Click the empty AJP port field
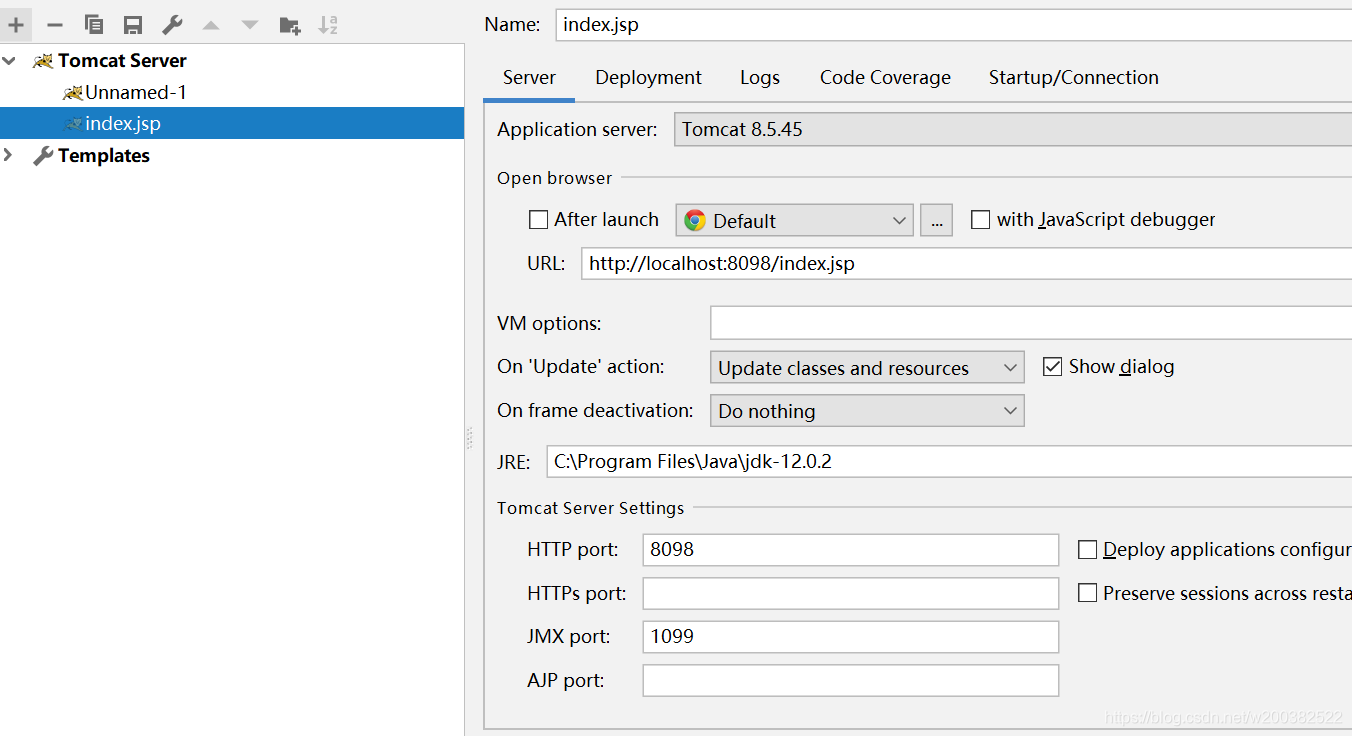1352x736 pixels. tap(850, 680)
